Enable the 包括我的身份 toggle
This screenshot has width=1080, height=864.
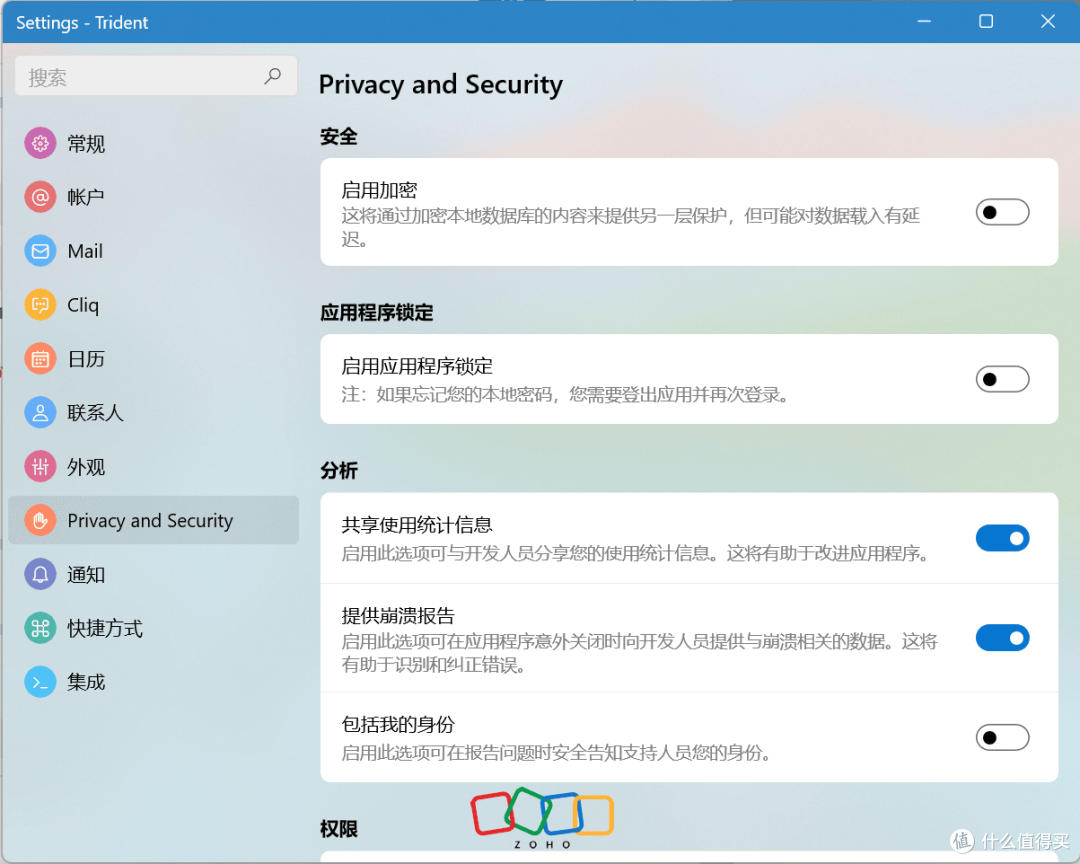tap(1002, 737)
